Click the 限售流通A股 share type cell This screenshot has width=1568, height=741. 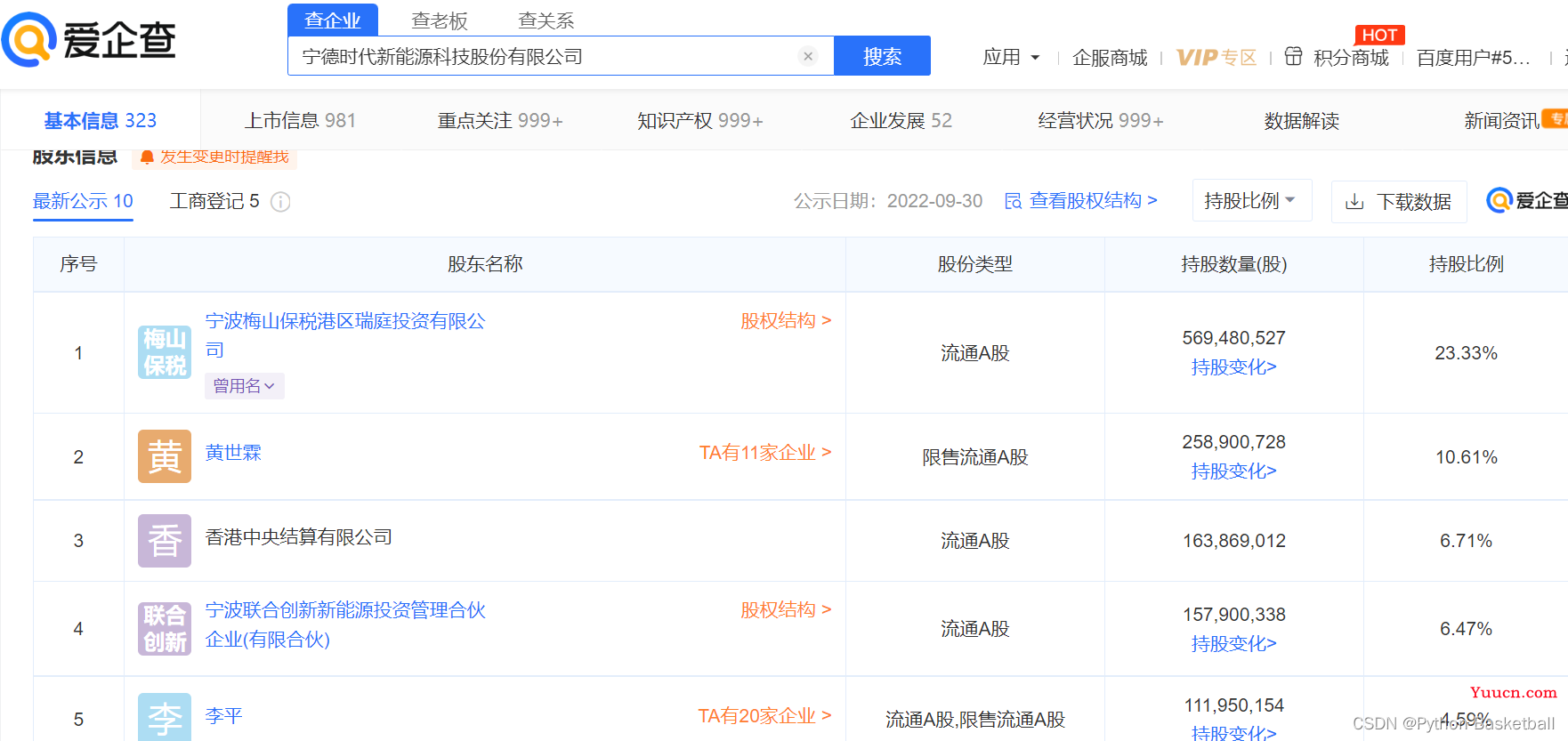pyautogui.click(x=974, y=457)
